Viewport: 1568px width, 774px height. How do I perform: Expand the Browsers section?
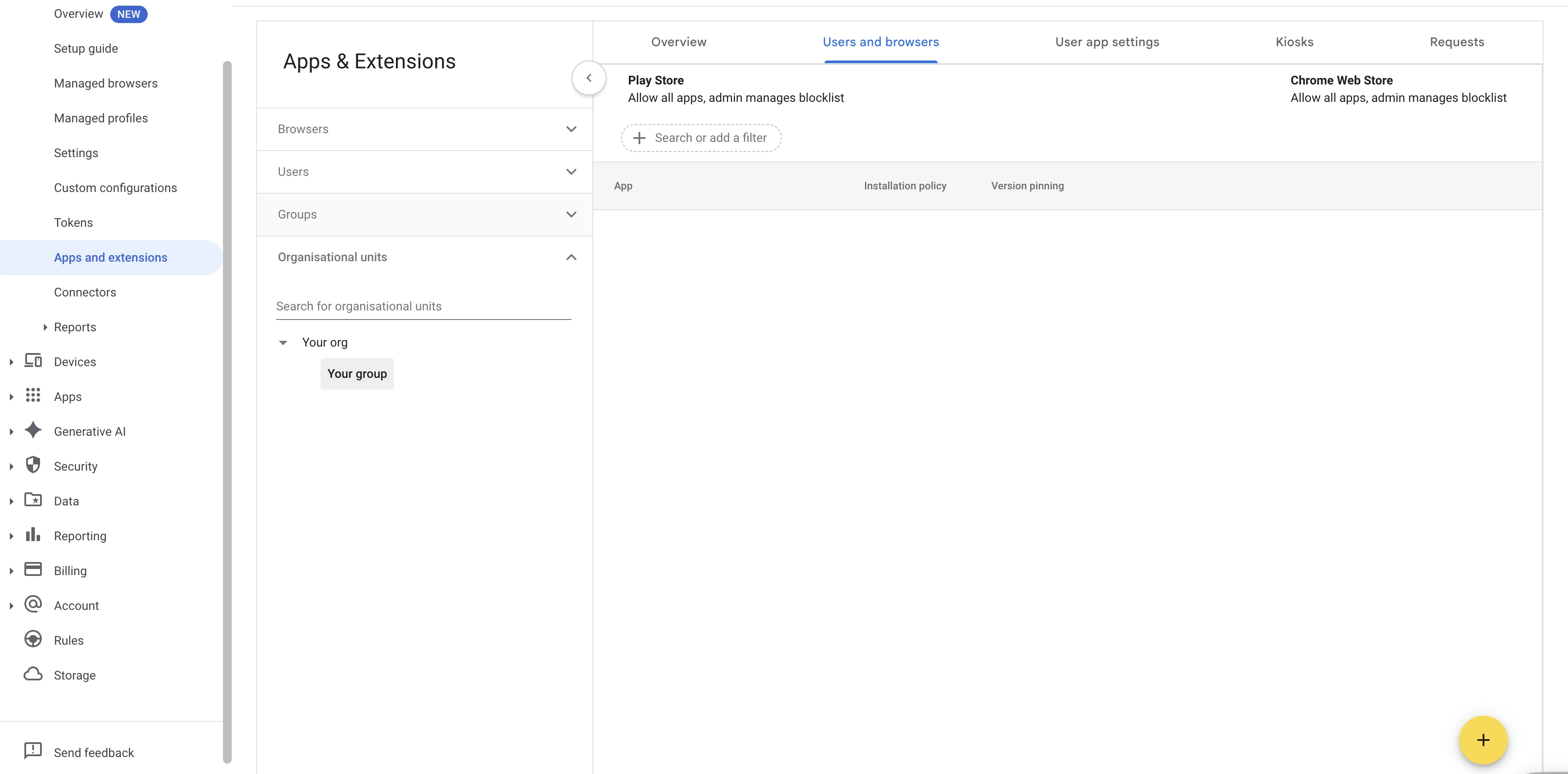point(424,129)
